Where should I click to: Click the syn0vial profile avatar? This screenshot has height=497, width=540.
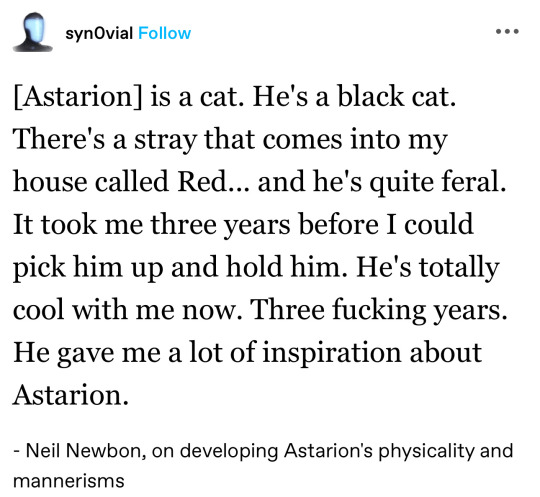click(x=33, y=32)
